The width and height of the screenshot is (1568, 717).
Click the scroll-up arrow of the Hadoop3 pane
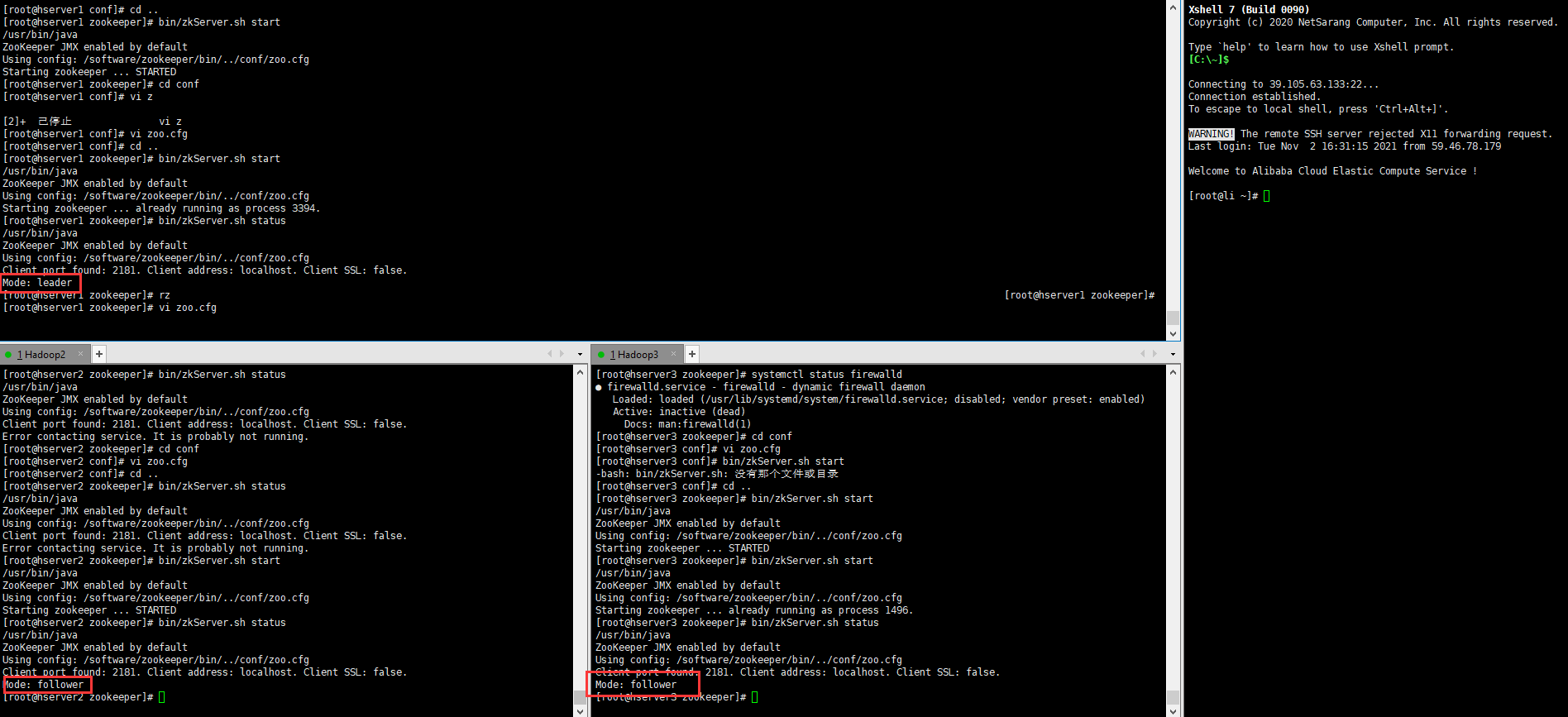(x=1173, y=372)
